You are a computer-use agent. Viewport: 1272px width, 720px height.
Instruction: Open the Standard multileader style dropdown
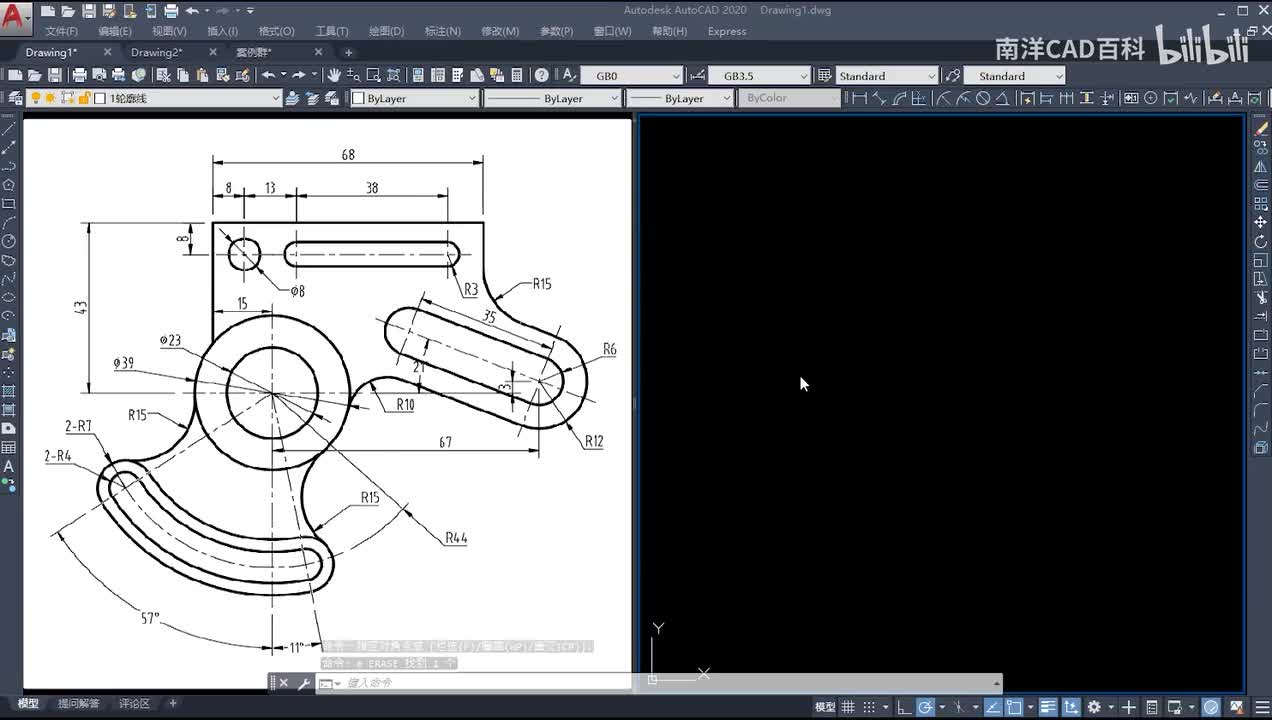(1015, 76)
